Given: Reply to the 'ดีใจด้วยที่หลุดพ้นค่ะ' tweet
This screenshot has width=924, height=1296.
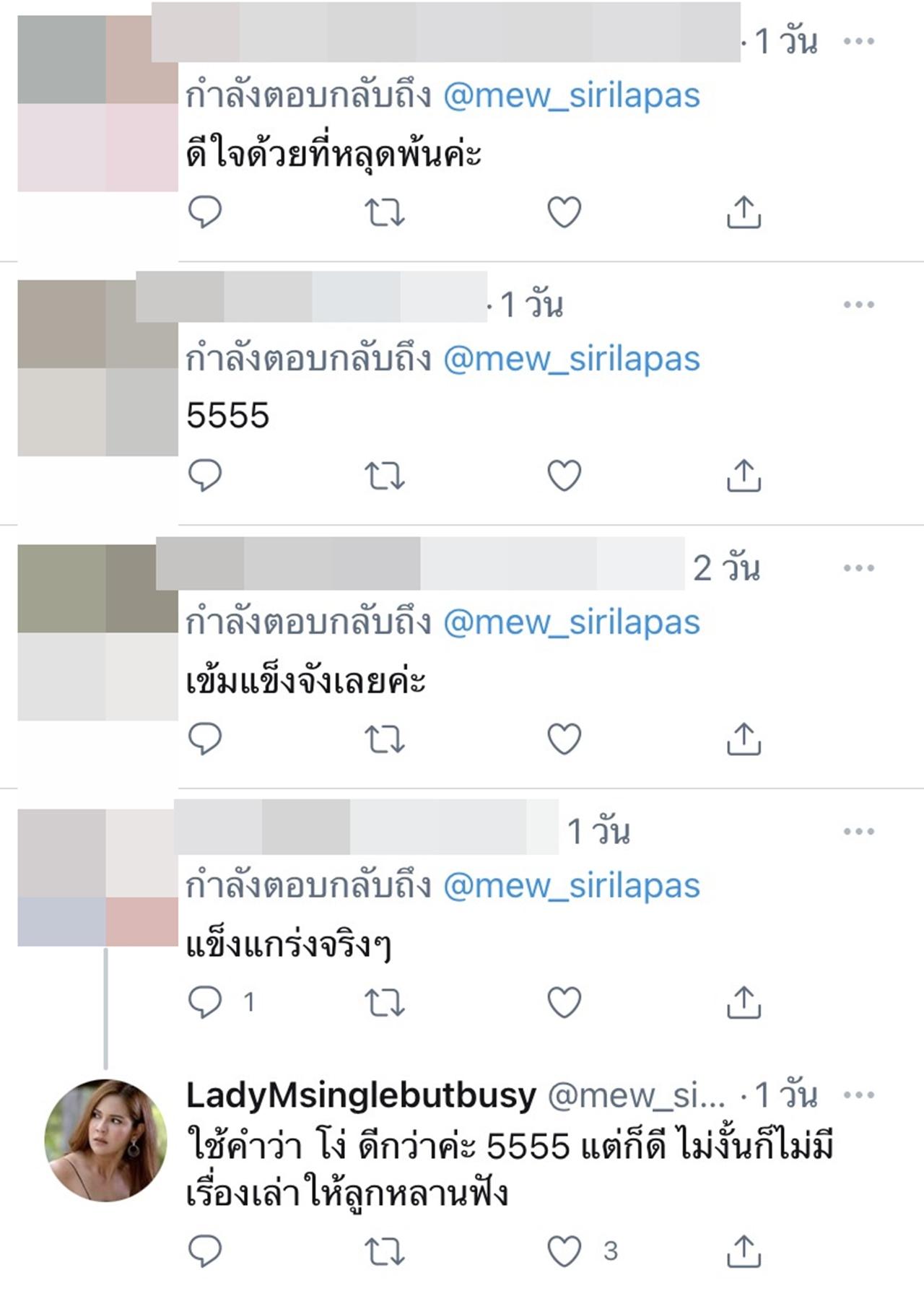Looking at the screenshot, I should click(x=204, y=212).
